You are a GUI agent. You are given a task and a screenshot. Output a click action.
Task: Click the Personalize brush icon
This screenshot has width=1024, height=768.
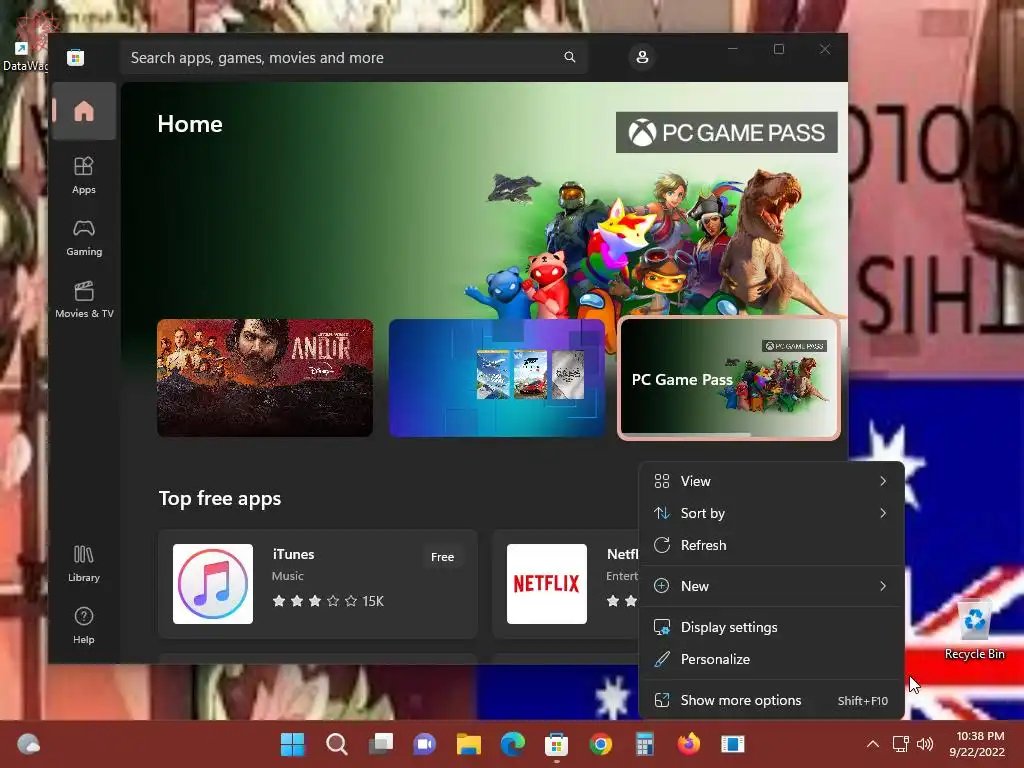pos(662,660)
